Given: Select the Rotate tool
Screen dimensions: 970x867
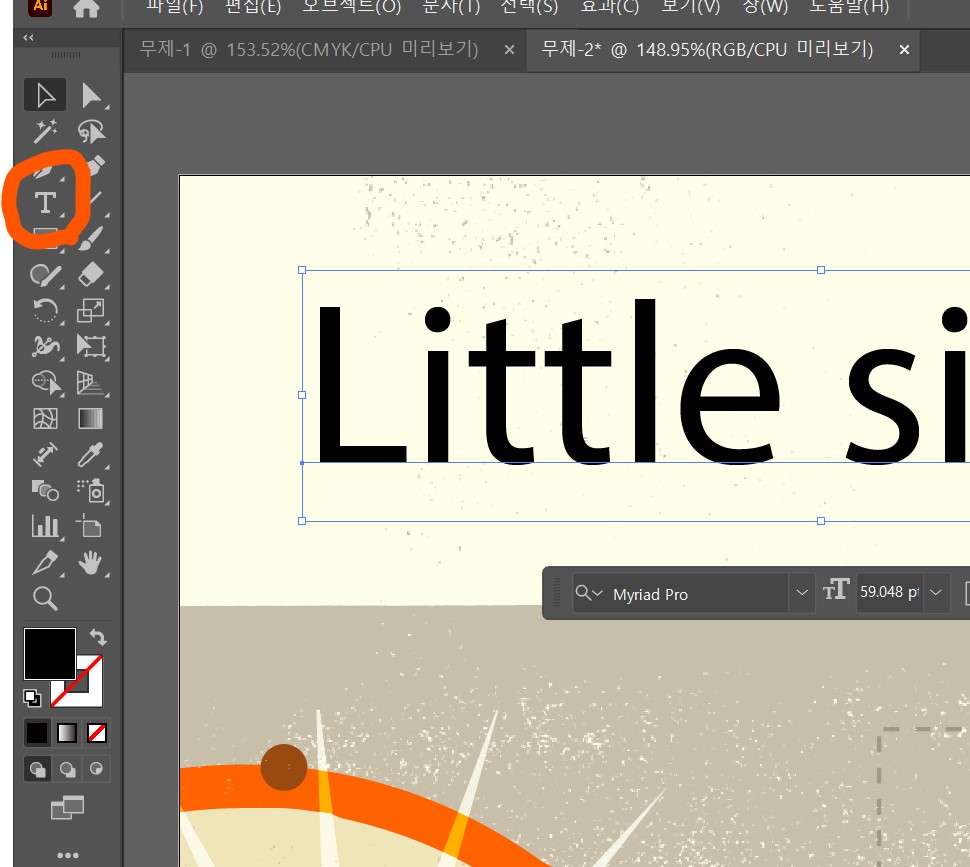Looking at the screenshot, I should (x=45, y=310).
